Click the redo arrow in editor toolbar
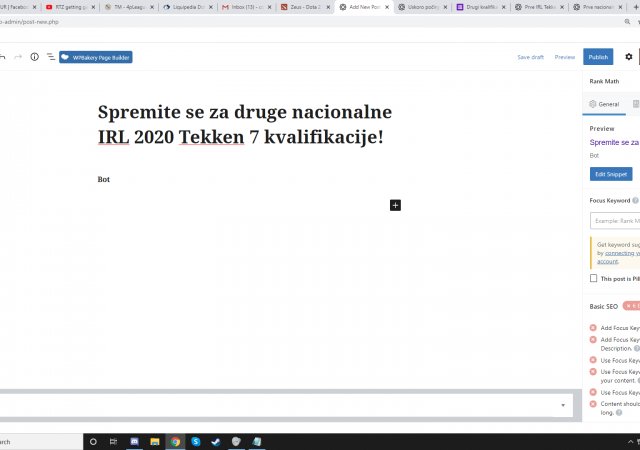Image resolution: width=640 pixels, height=450 pixels. 18,57
